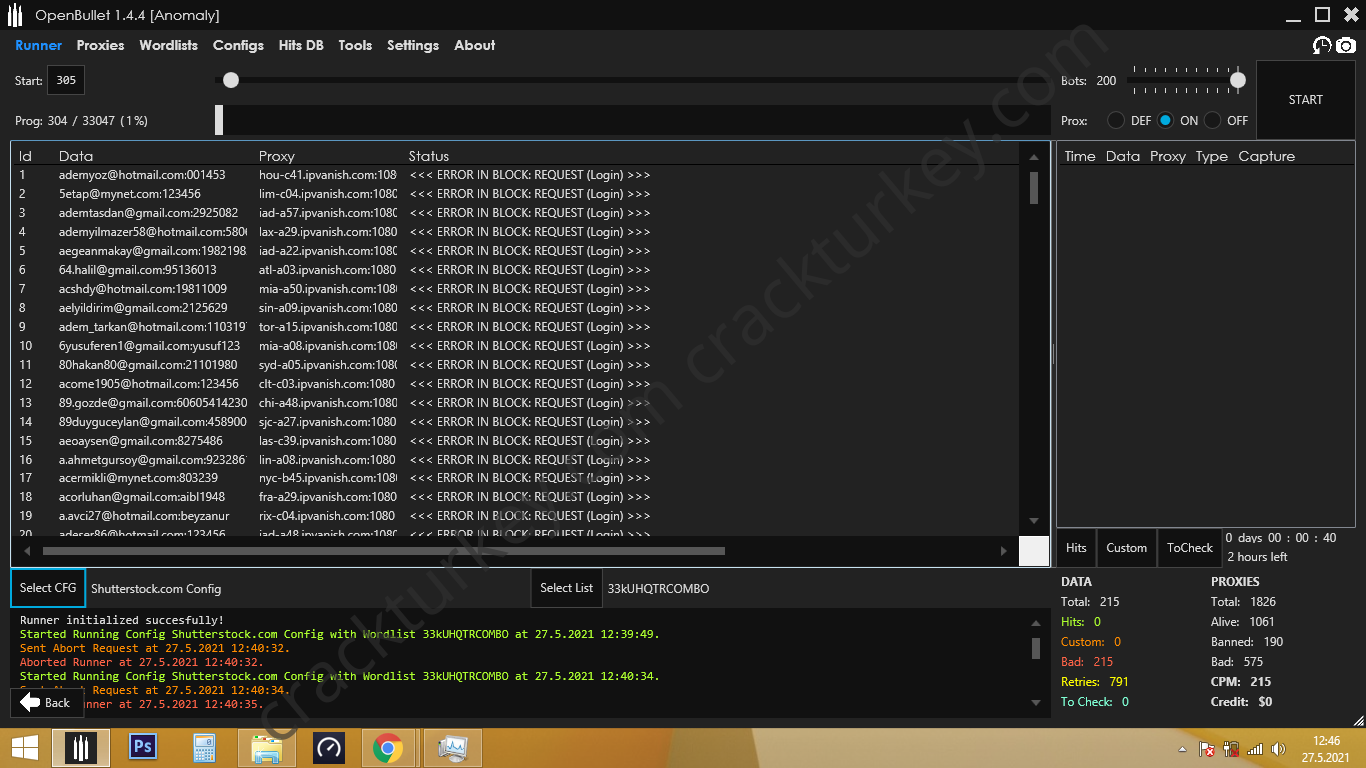Open the Wordlists tab
The height and width of the screenshot is (768, 1366).
169,45
